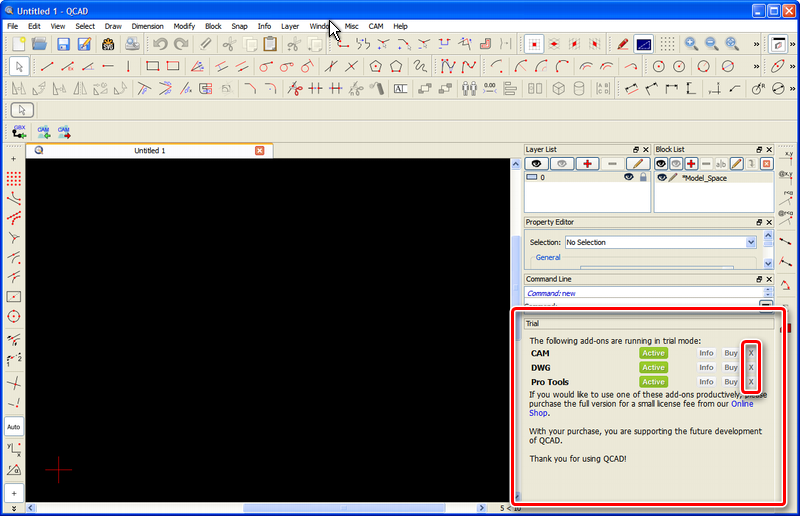Open the Selection dropdown in Property Editor
Viewport: 800px width, 516px height.
click(x=751, y=242)
